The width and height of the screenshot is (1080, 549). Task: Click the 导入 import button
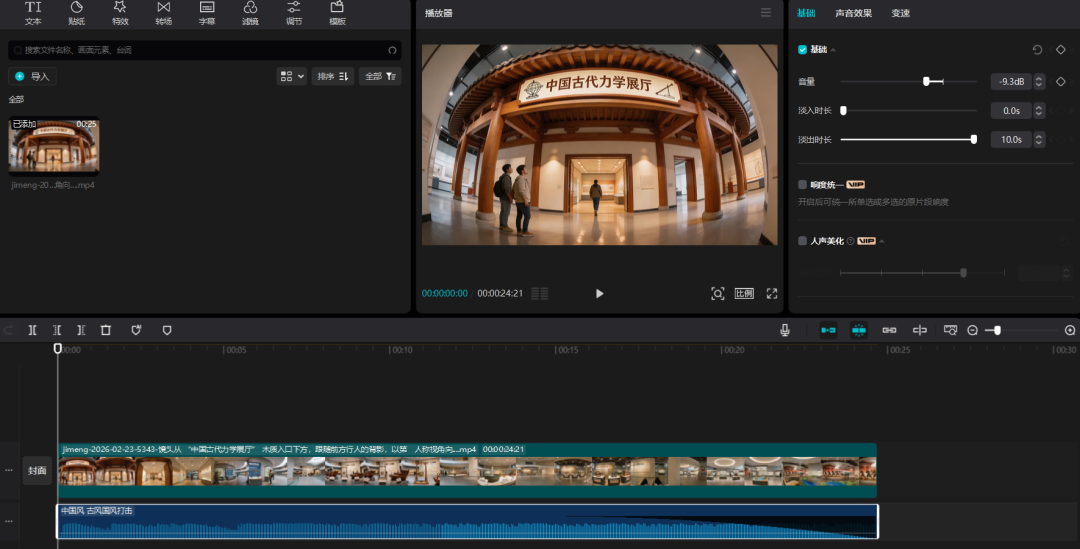32,76
